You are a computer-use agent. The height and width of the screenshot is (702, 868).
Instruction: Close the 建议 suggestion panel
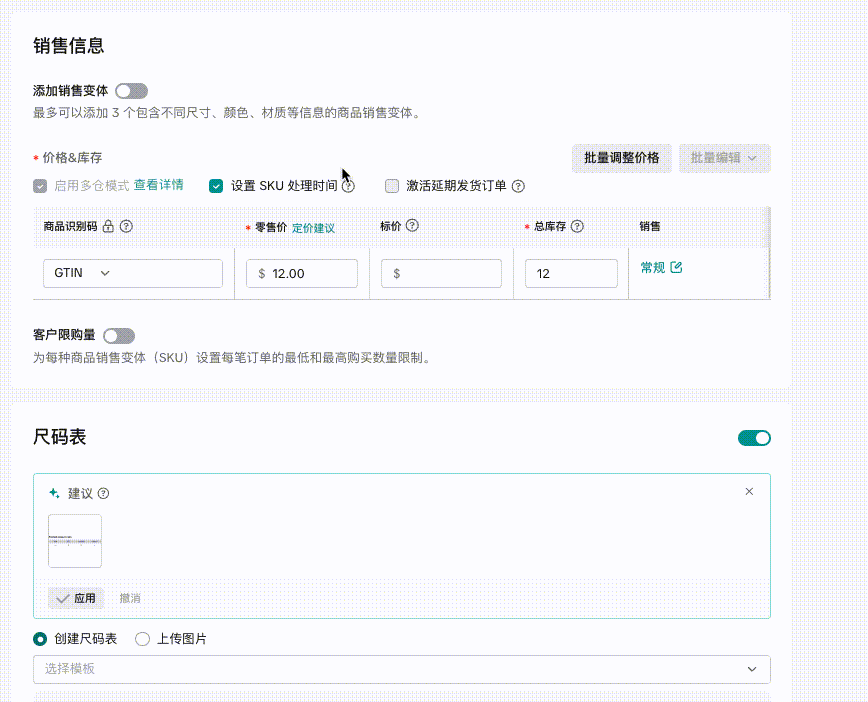coord(749,492)
